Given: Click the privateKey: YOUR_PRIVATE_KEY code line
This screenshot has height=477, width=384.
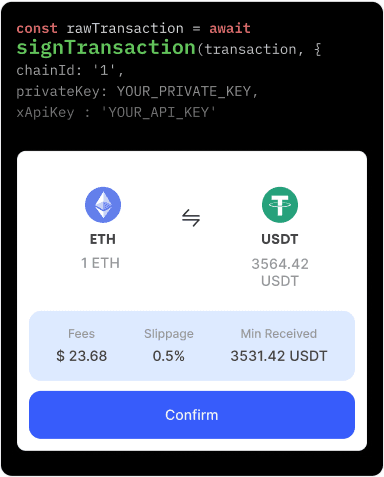Looking at the screenshot, I should click(x=137, y=91).
